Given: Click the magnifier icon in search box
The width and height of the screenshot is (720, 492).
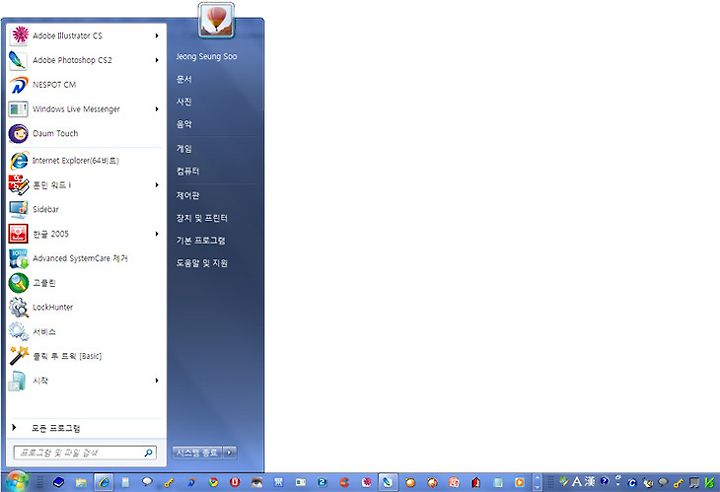Looking at the screenshot, I should (x=148, y=453).
